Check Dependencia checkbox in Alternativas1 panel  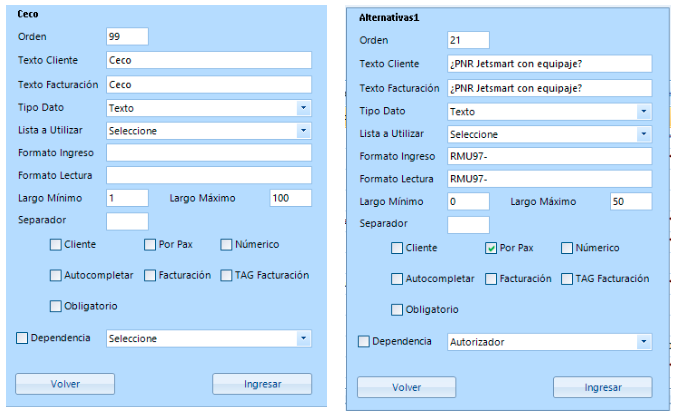point(364,341)
